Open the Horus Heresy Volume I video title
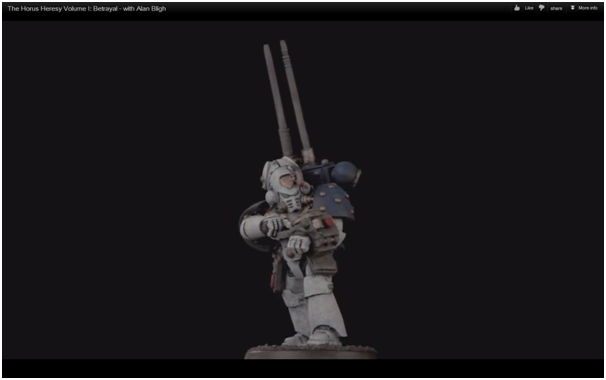 (87, 8)
